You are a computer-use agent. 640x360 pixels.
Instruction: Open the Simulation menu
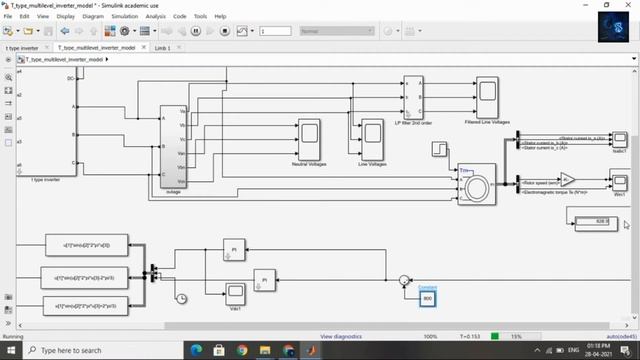point(124,16)
